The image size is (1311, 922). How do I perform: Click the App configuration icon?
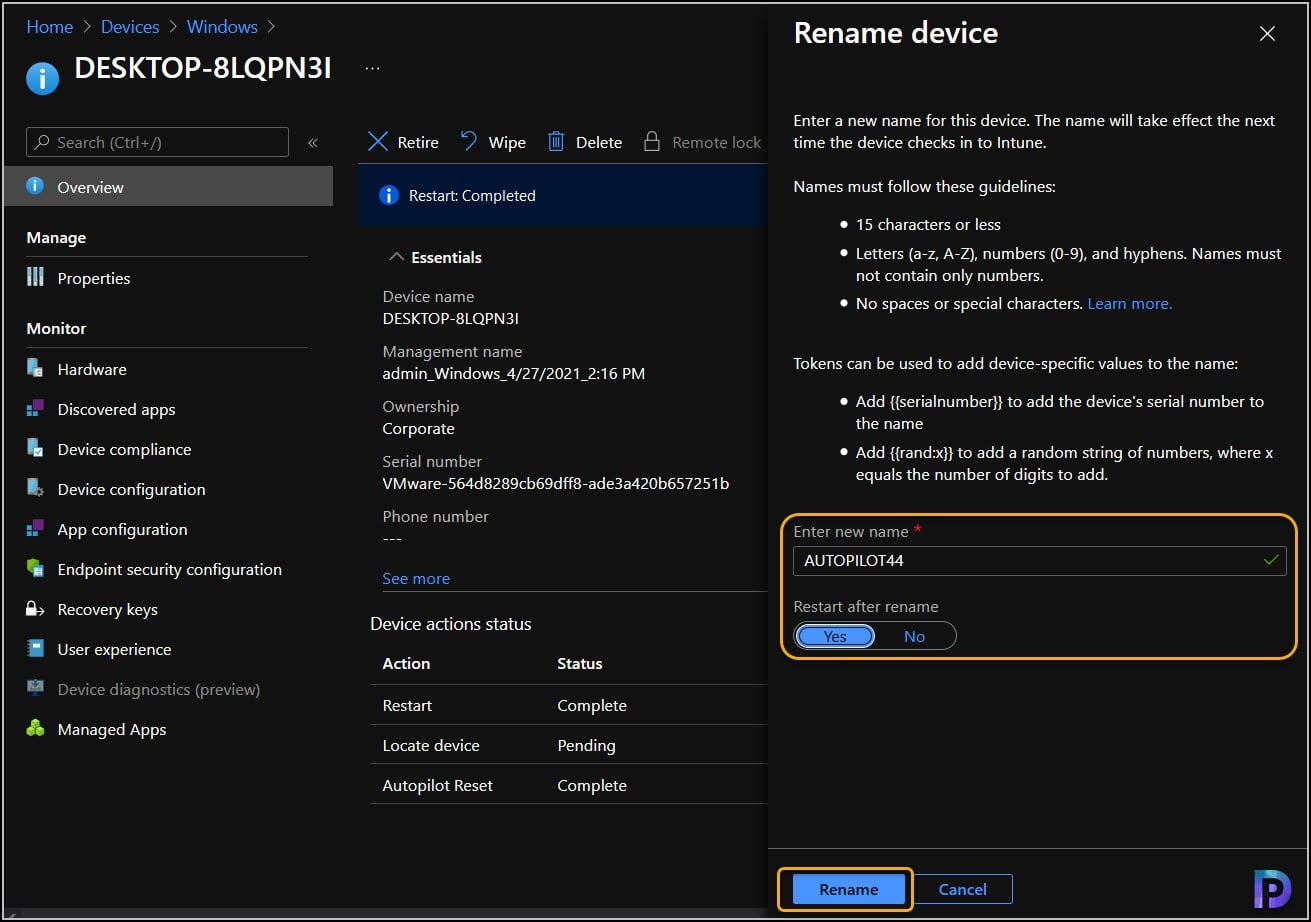click(x=35, y=528)
